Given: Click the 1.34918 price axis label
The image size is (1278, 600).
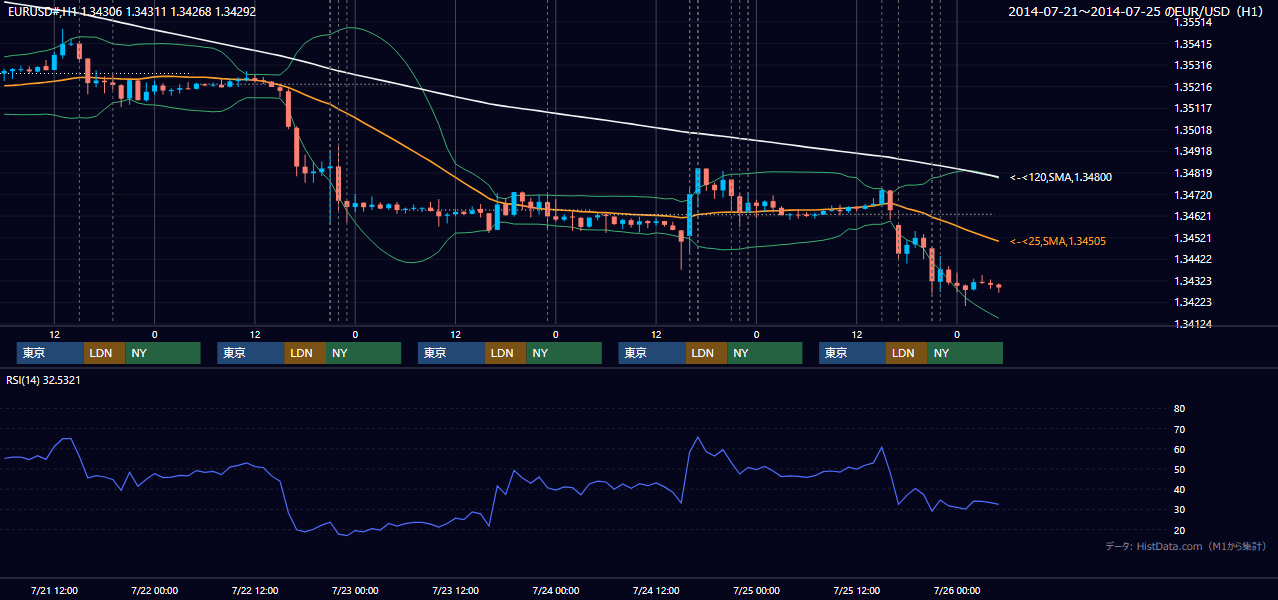Looking at the screenshot, I should pos(1192,151).
